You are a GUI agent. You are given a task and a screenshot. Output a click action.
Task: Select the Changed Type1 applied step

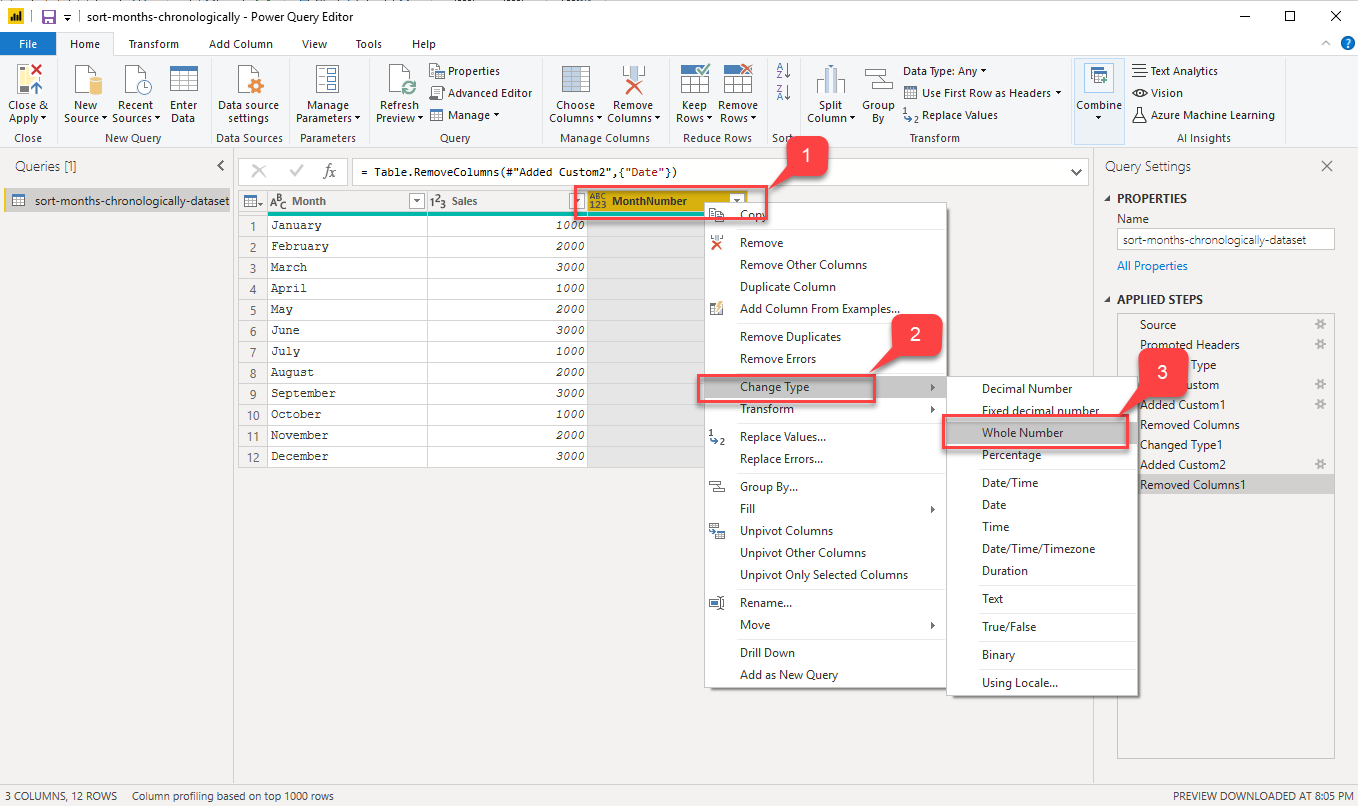click(1181, 445)
